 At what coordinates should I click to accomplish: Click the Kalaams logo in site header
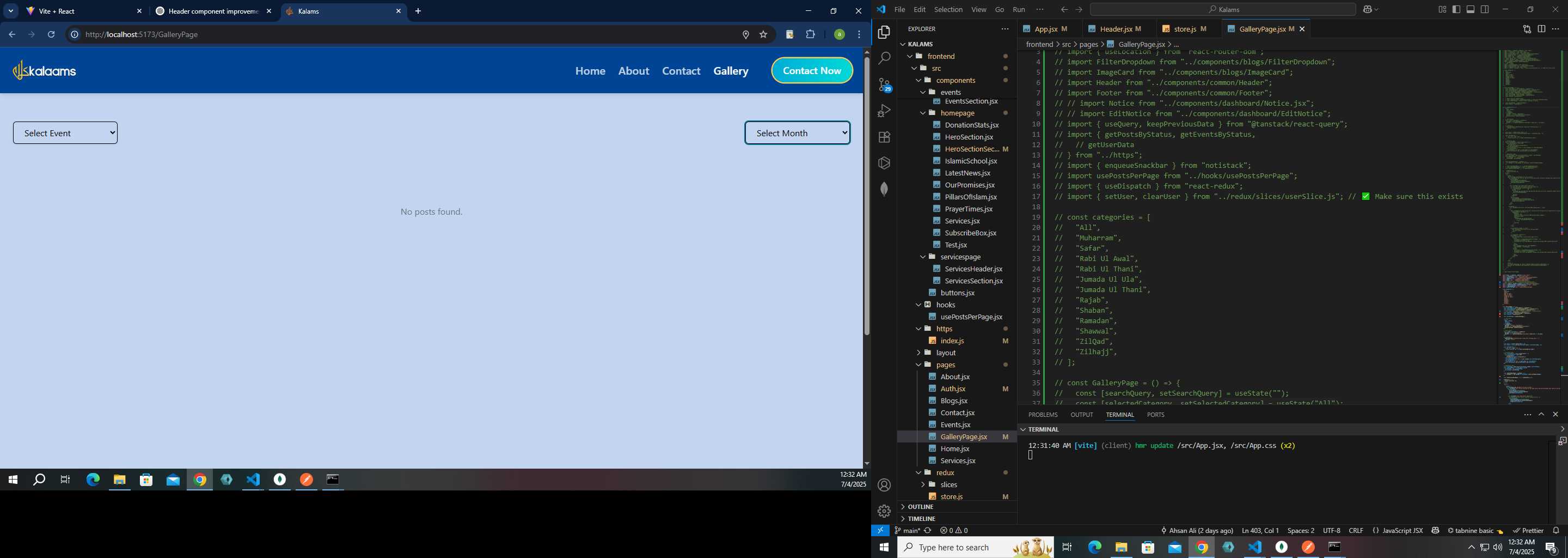45,71
